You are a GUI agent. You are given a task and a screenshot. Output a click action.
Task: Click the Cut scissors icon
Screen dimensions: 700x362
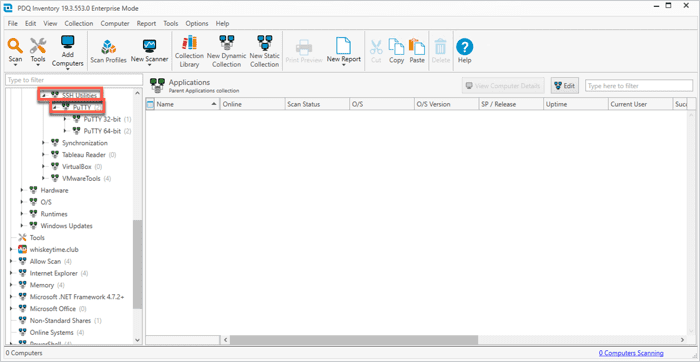[x=376, y=47]
